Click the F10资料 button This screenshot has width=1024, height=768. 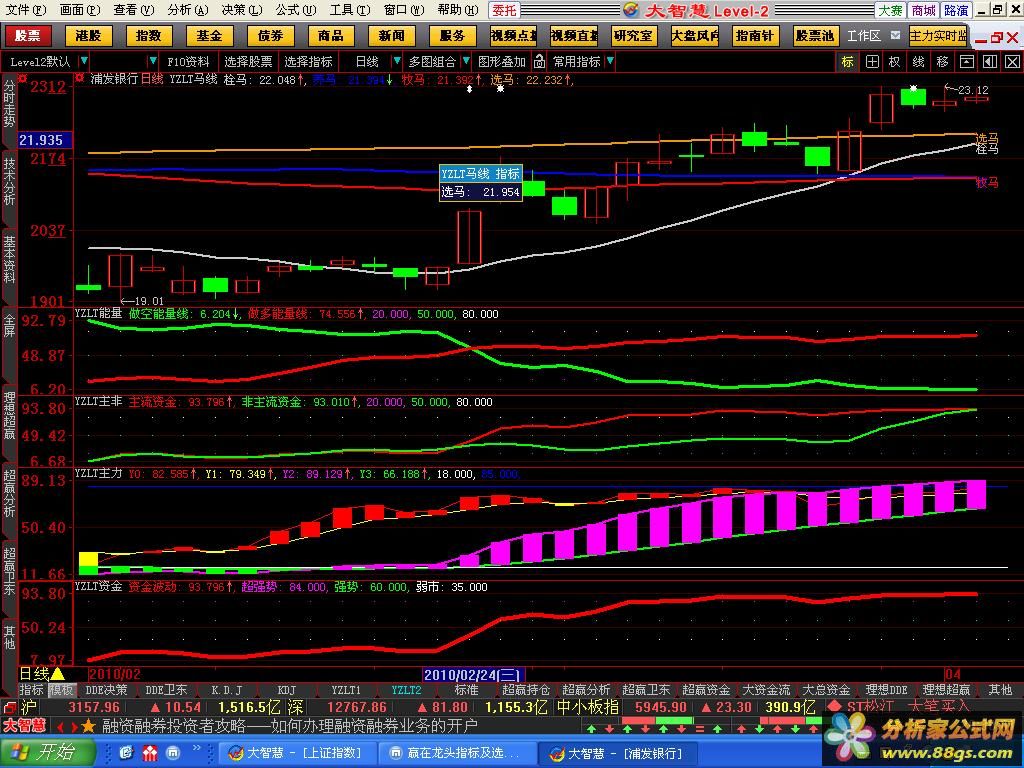pyautogui.click(x=188, y=62)
